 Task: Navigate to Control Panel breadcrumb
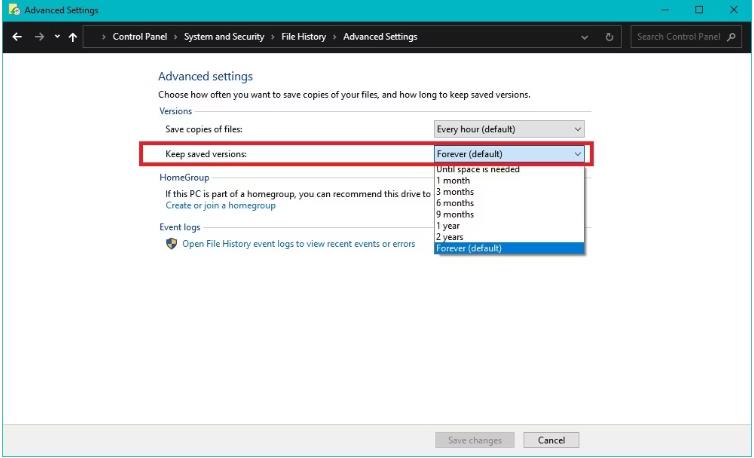coord(140,37)
